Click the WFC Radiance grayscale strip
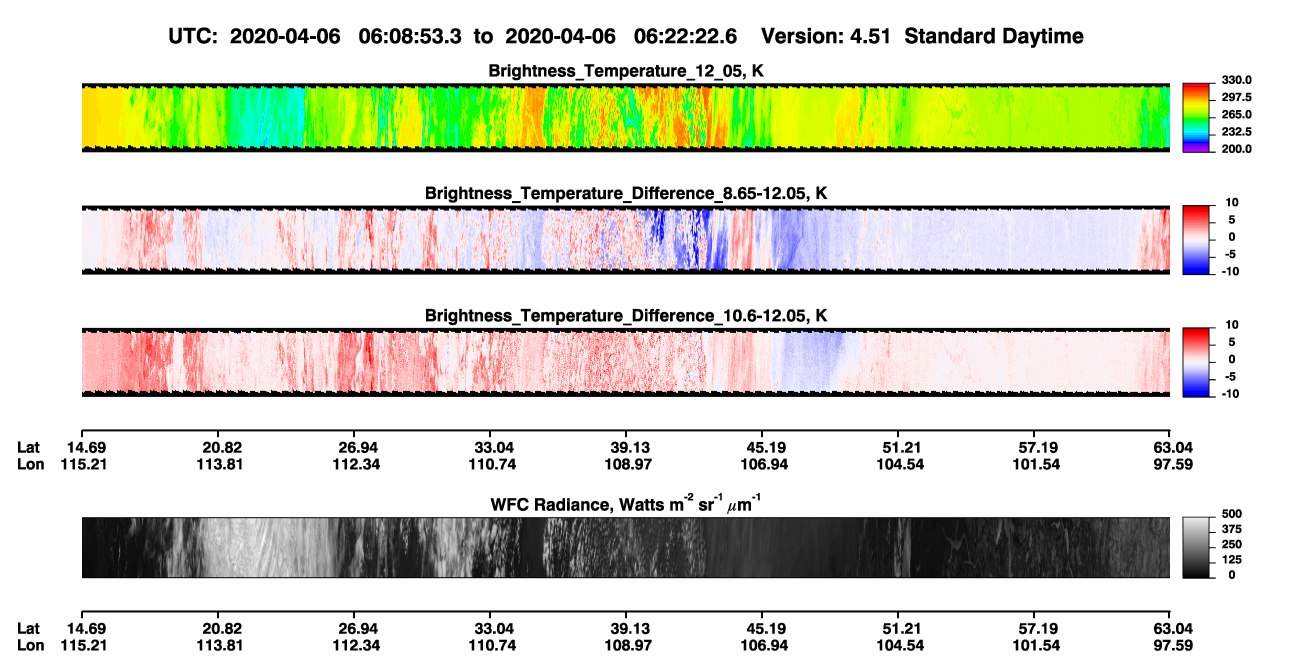This screenshot has height=667, width=1300. [x=625, y=547]
